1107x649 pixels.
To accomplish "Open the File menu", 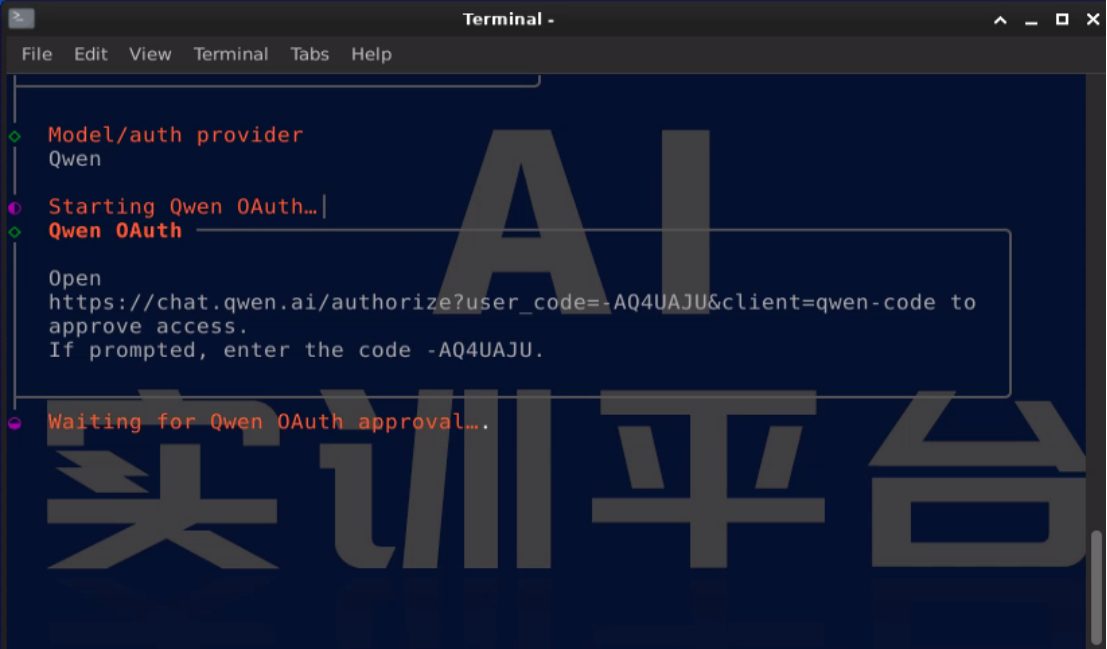I will tap(37, 54).
